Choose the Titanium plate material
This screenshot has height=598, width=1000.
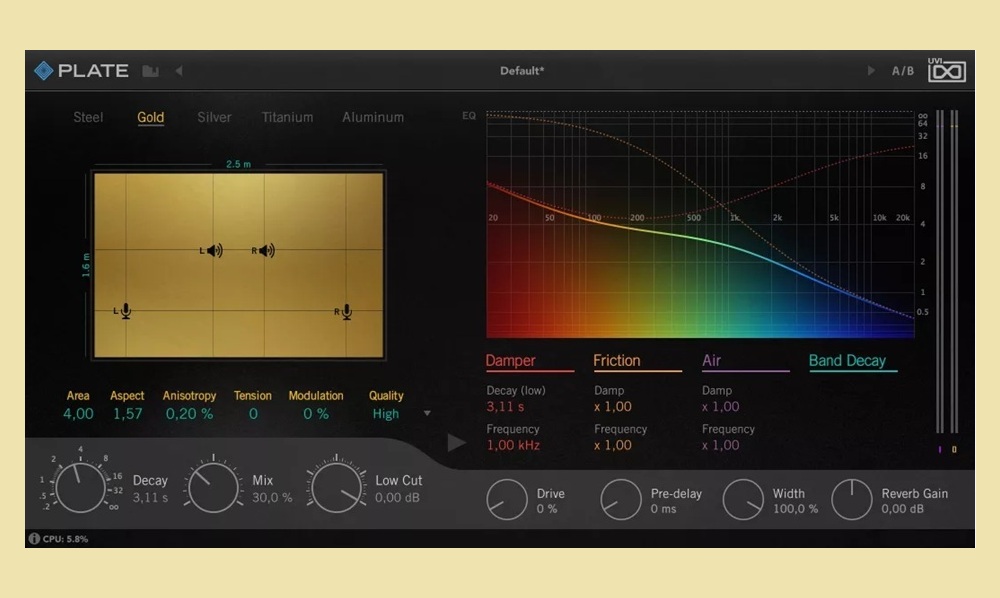[x=287, y=117]
